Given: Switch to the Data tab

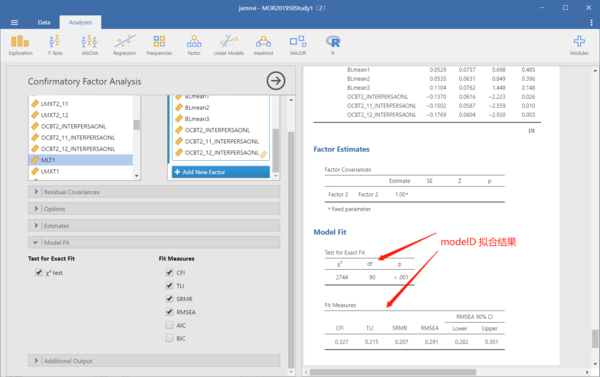Looking at the screenshot, I should click(44, 22).
